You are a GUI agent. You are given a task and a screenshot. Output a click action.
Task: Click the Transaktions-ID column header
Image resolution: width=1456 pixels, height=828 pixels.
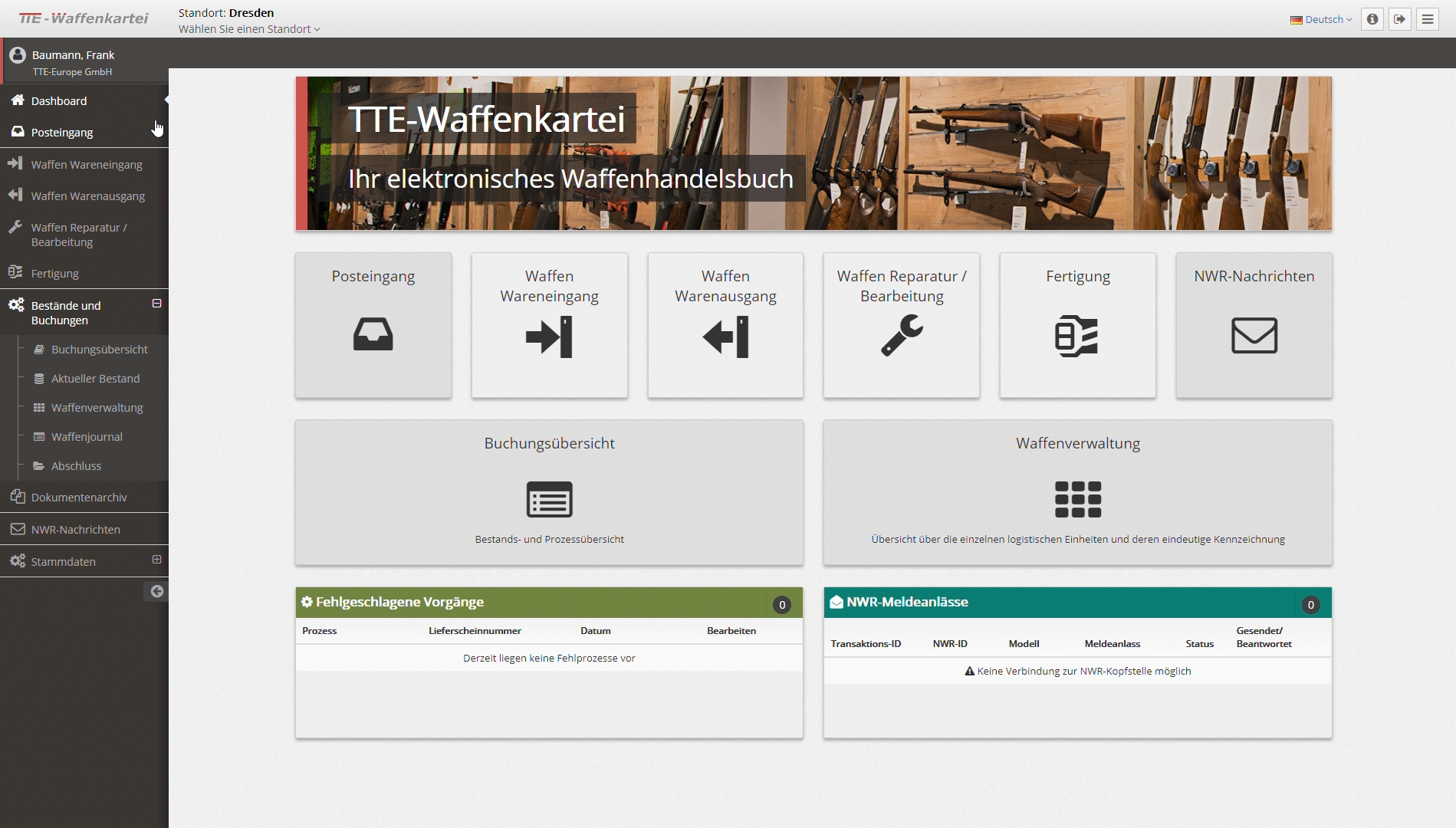click(866, 644)
